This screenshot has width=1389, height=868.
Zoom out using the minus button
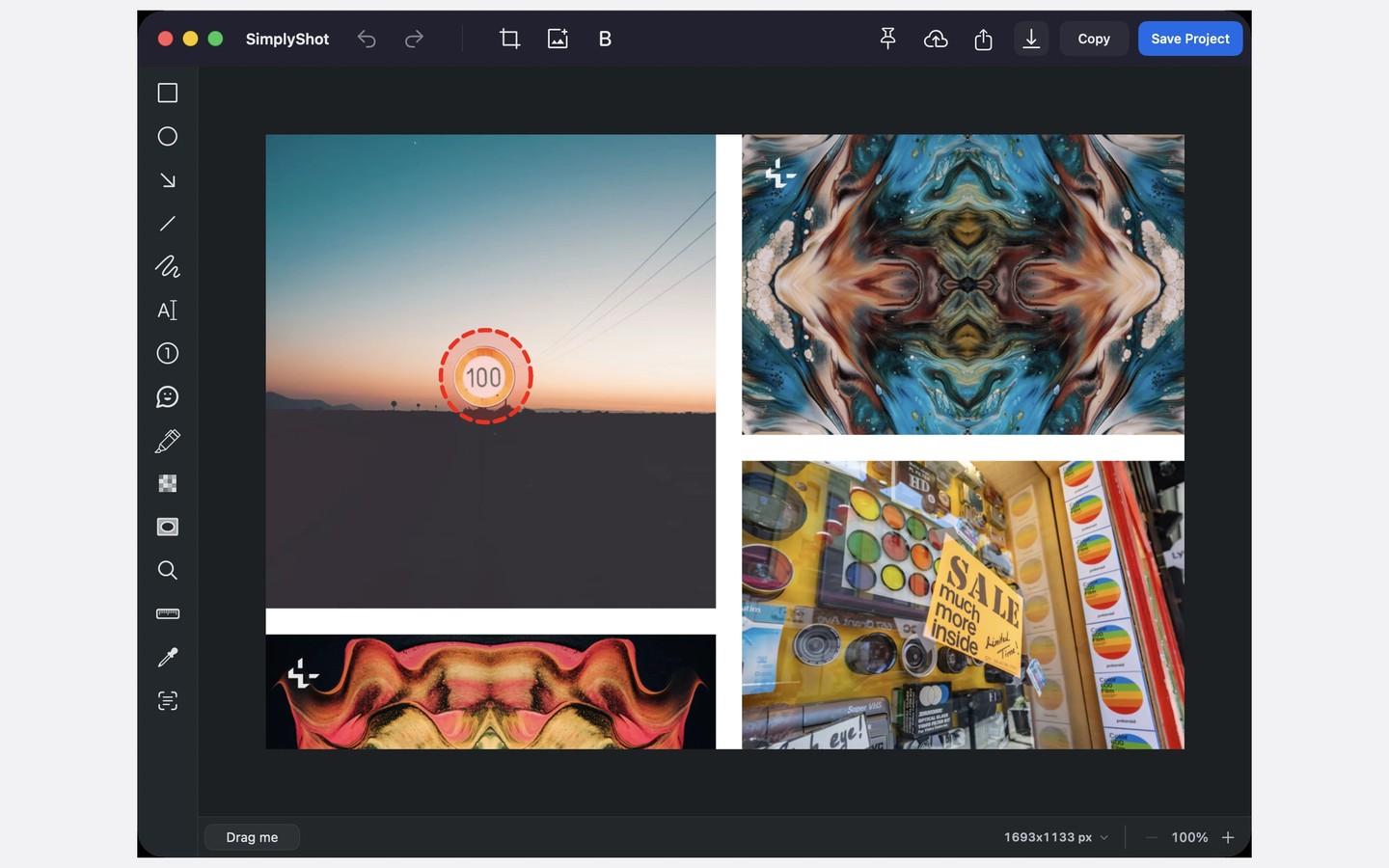[1151, 837]
